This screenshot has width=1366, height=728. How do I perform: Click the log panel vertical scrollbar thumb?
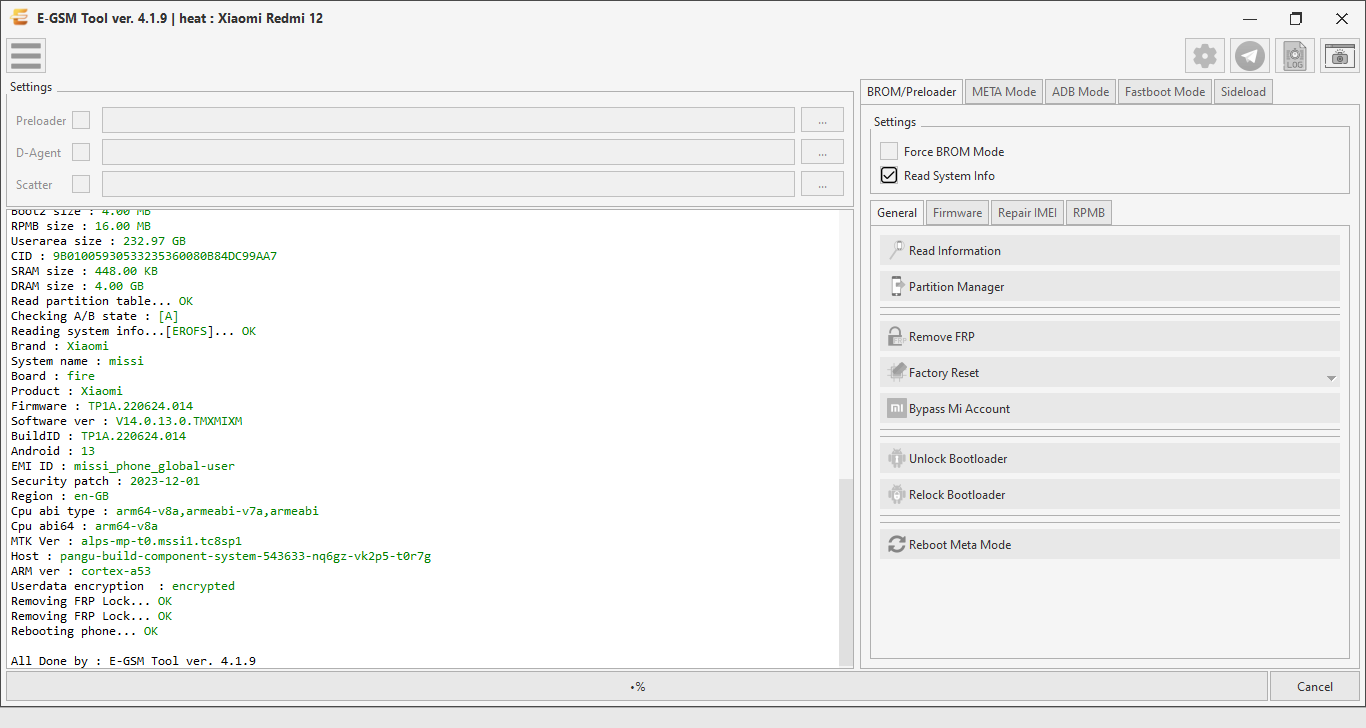[x=846, y=572]
